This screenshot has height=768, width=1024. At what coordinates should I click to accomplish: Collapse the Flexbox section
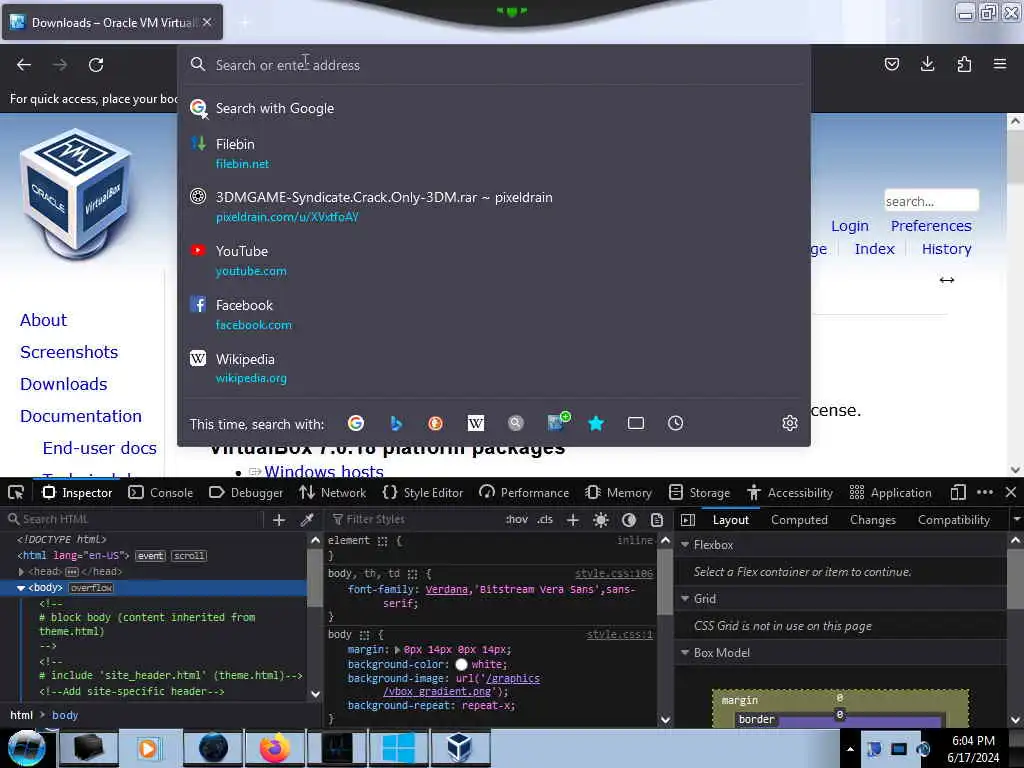click(x=685, y=544)
